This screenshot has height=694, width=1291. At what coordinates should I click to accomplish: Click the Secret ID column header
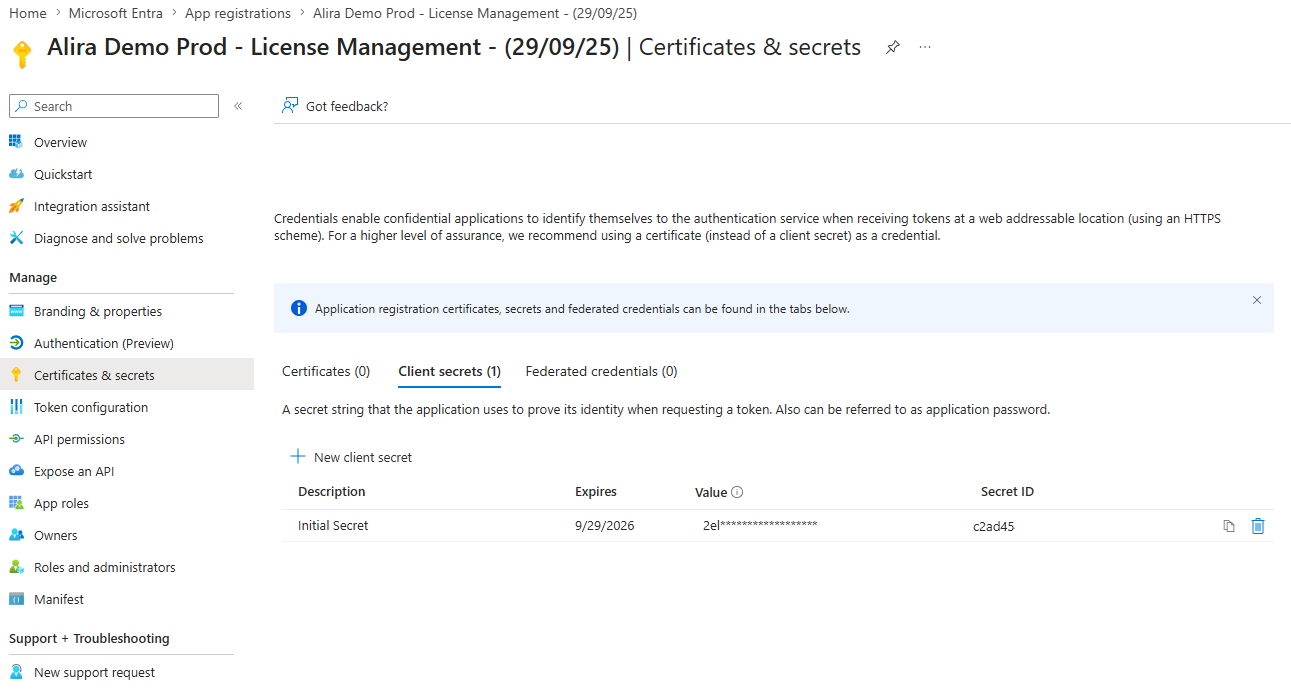click(x=1007, y=492)
